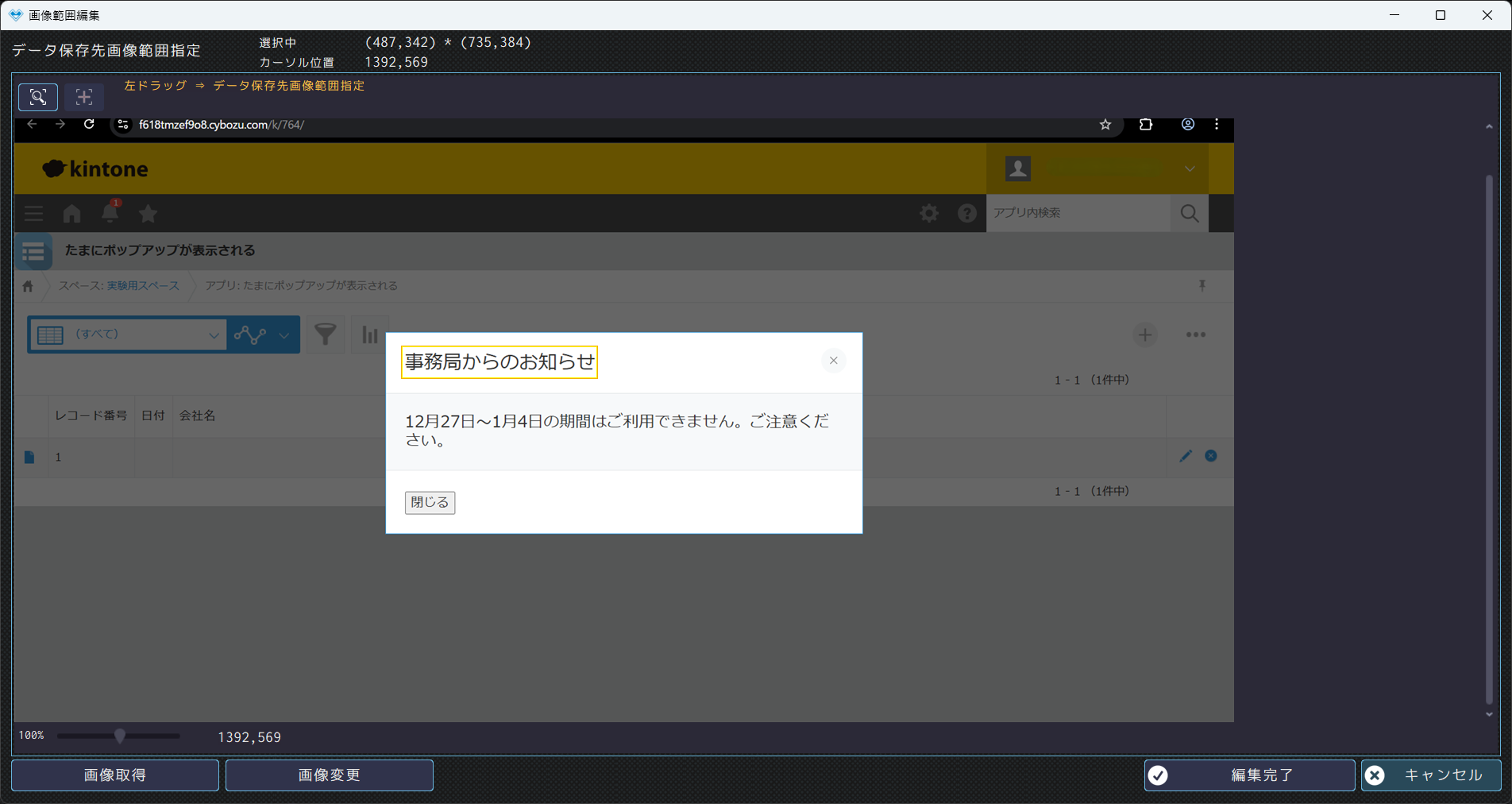
Task: Click the zoom level slider handle
Action: point(120,736)
